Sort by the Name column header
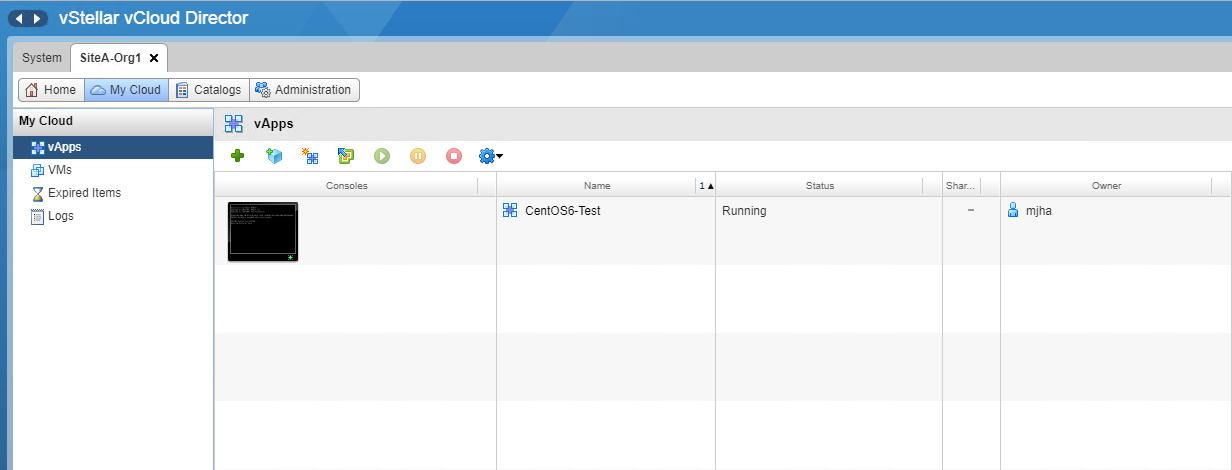The height and width of the screenshot is (470, 1232). [x=597, y=185]
